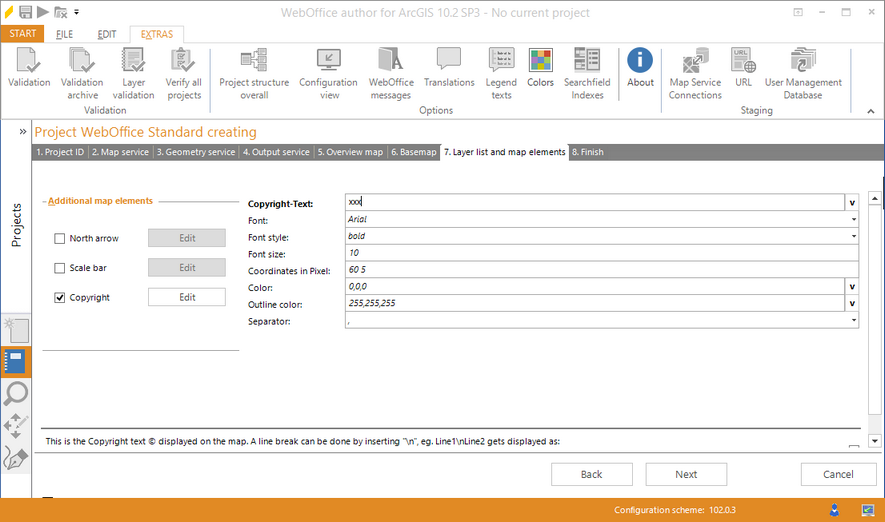The width and height of the screenshot is (885, 522).
Task: Open Translations options
Action: click(x=449, y=68)
